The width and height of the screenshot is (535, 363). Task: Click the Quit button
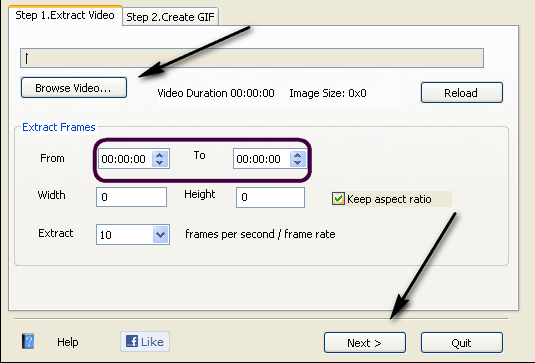point(462,343)
